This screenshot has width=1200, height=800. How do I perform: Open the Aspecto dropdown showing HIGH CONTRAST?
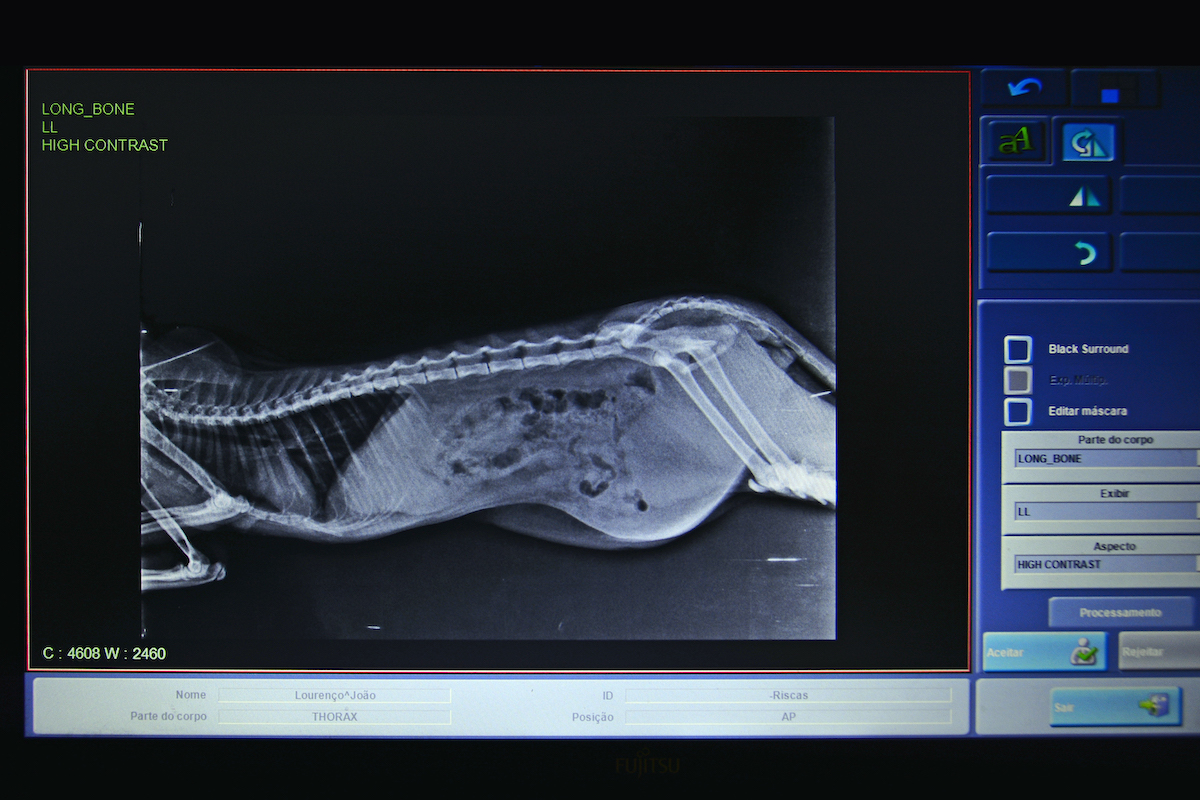1105,565
